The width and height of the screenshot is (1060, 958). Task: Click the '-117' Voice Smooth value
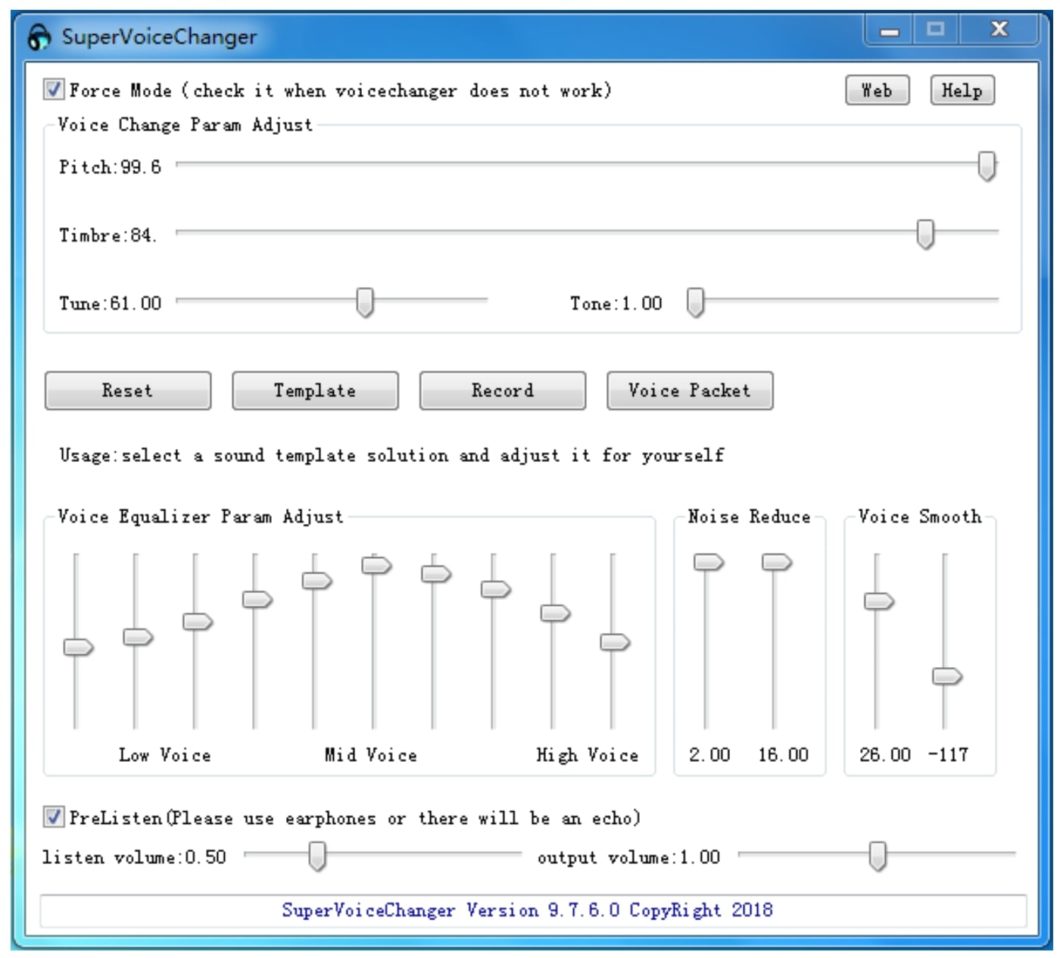(x=948, y=755)
